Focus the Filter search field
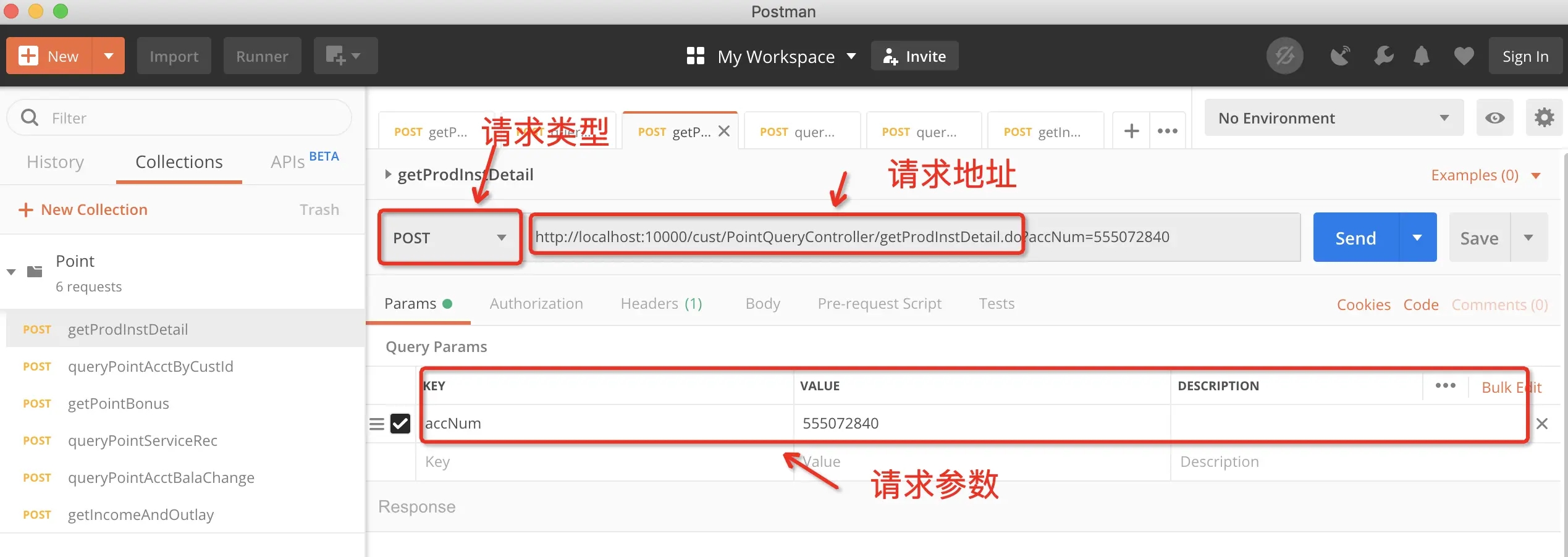The image size is (1568, 557). 179,117
